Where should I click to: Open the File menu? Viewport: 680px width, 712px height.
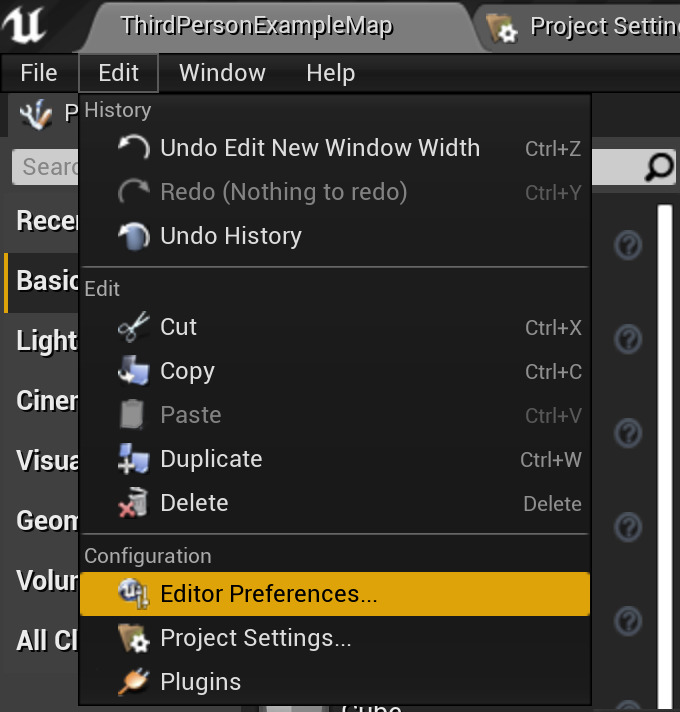pyautogui.click(x=39, y=73)
